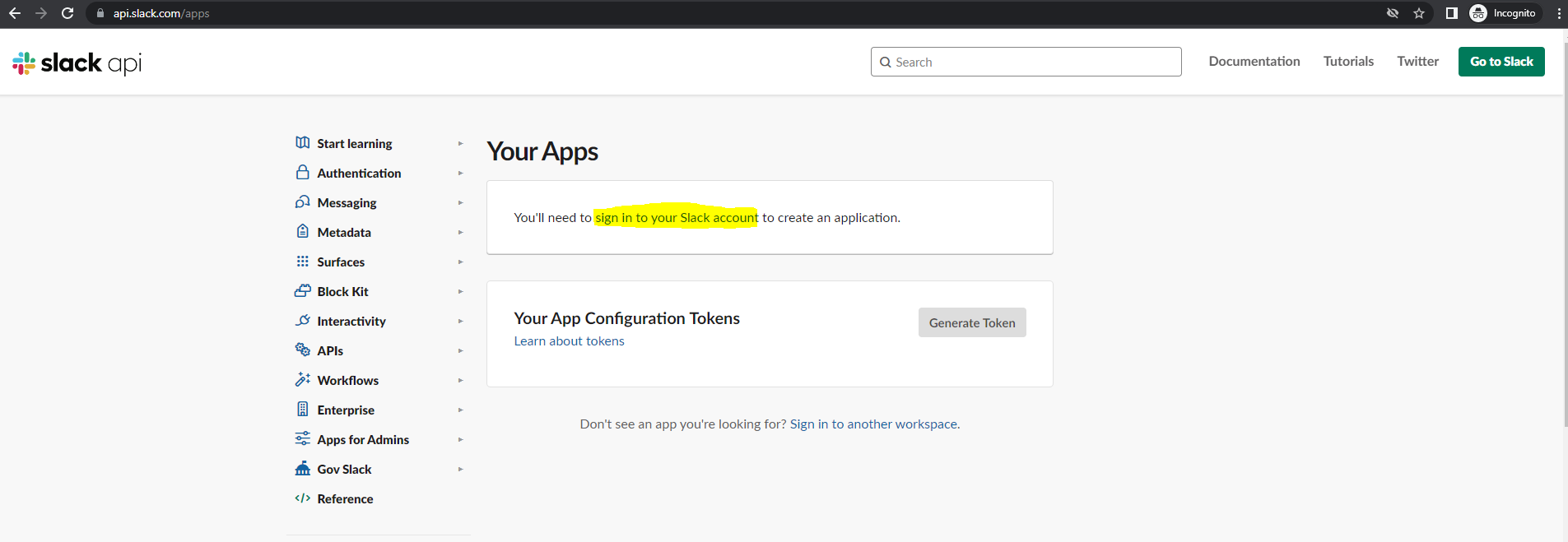Click Sign in to another workspace link

tap(873, 424)
